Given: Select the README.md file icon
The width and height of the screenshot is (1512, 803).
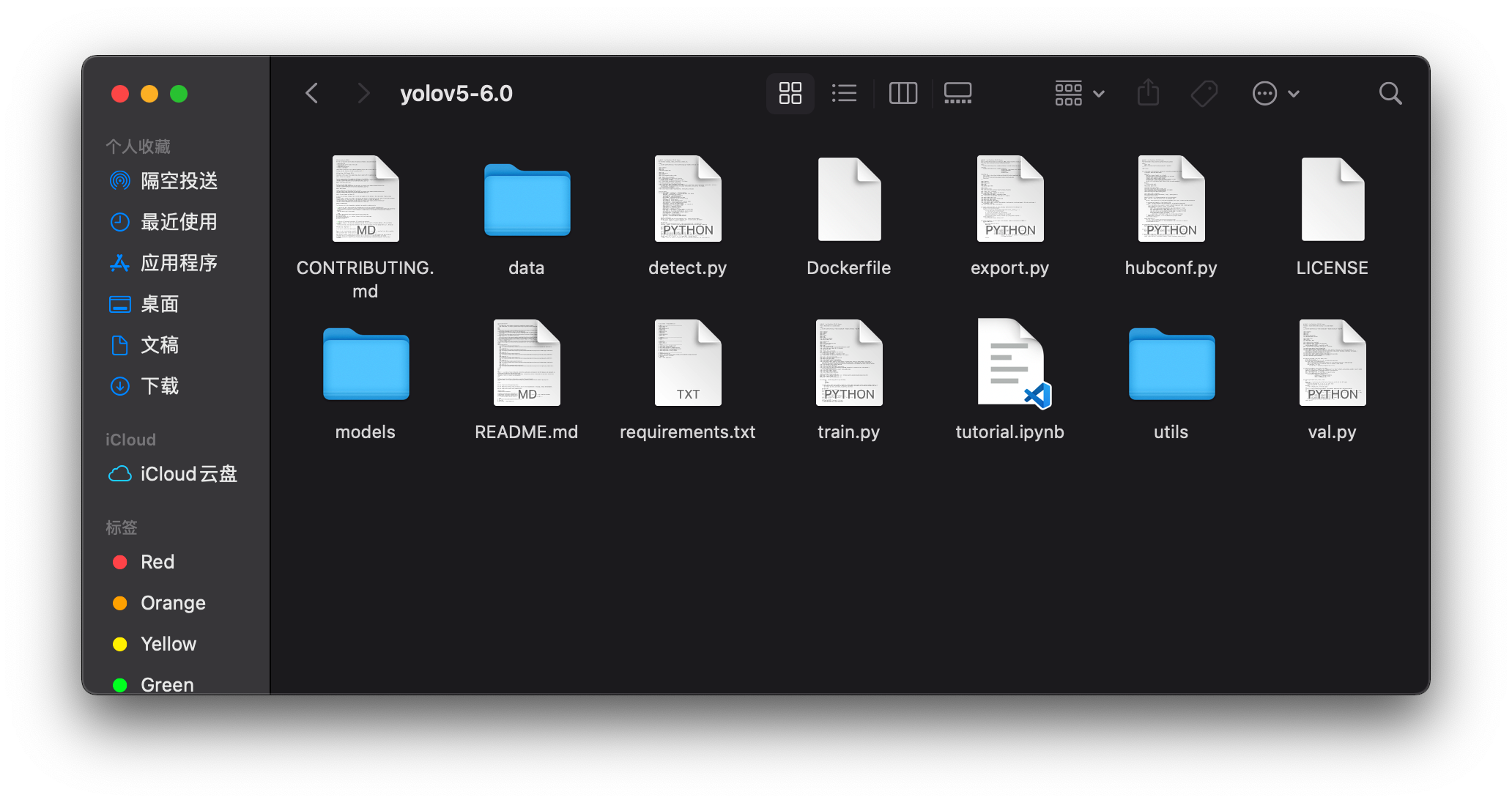Looking at the screenshot, I should click(527, 363).
